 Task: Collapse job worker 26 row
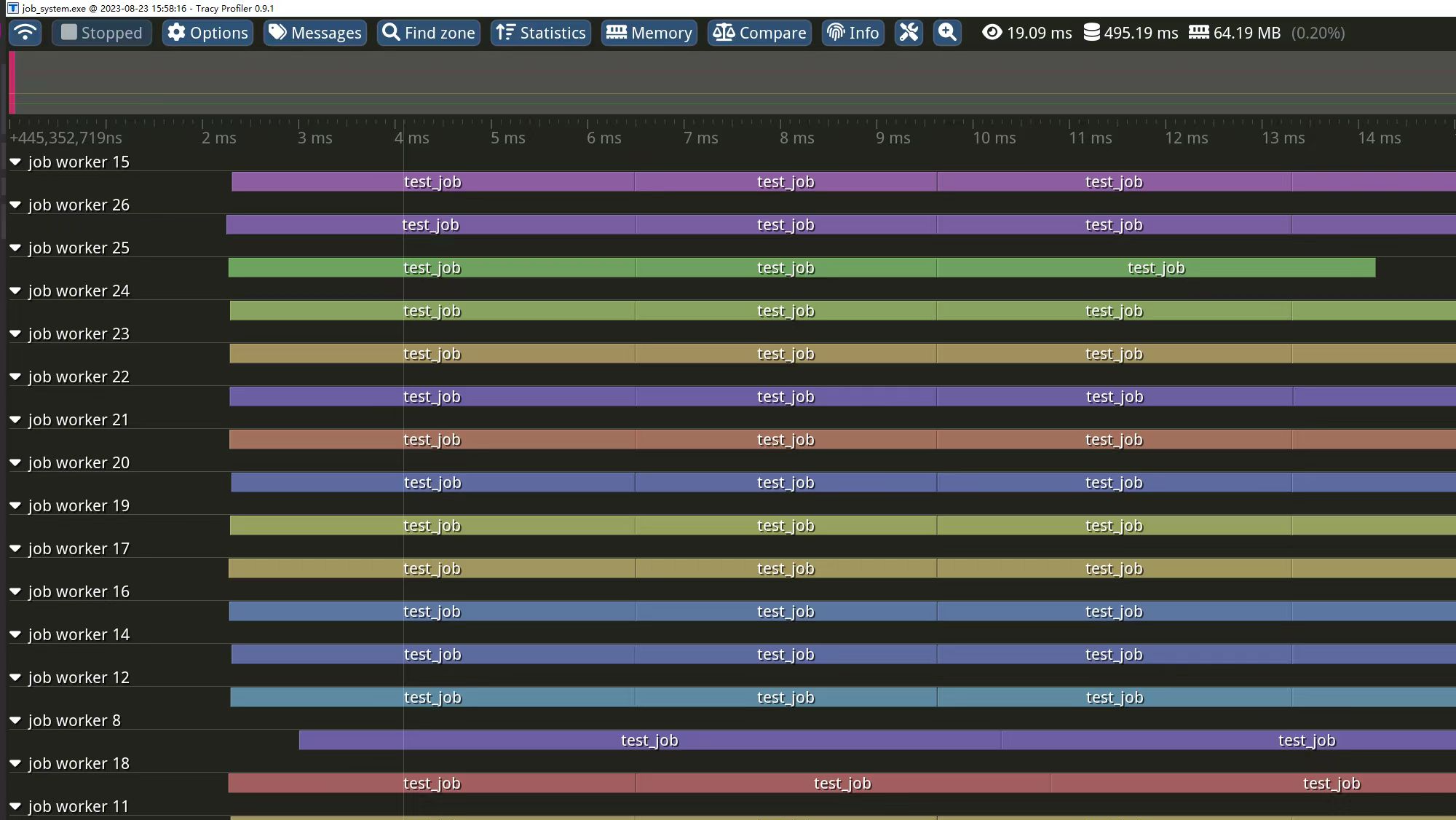click(16, 204)
